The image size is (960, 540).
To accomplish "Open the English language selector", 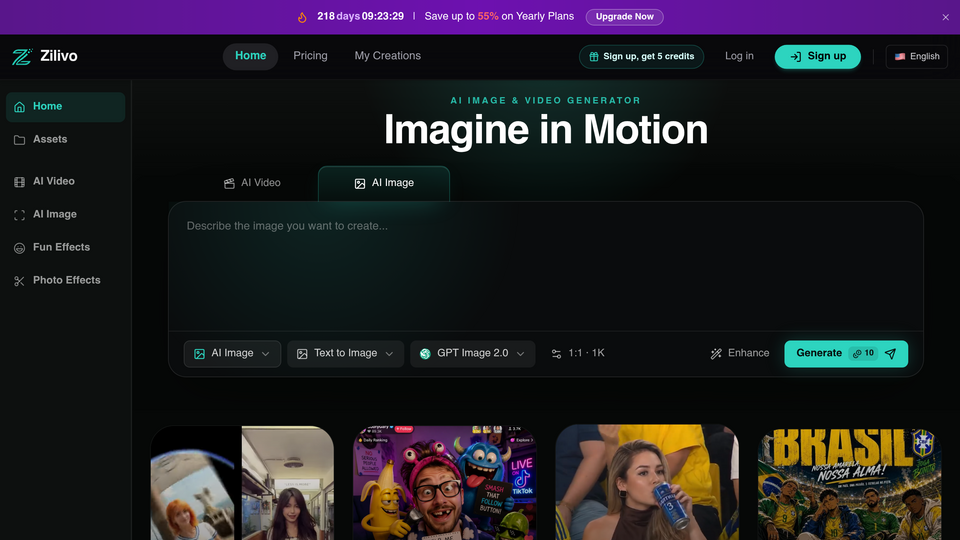I will [x=917, y=56].
